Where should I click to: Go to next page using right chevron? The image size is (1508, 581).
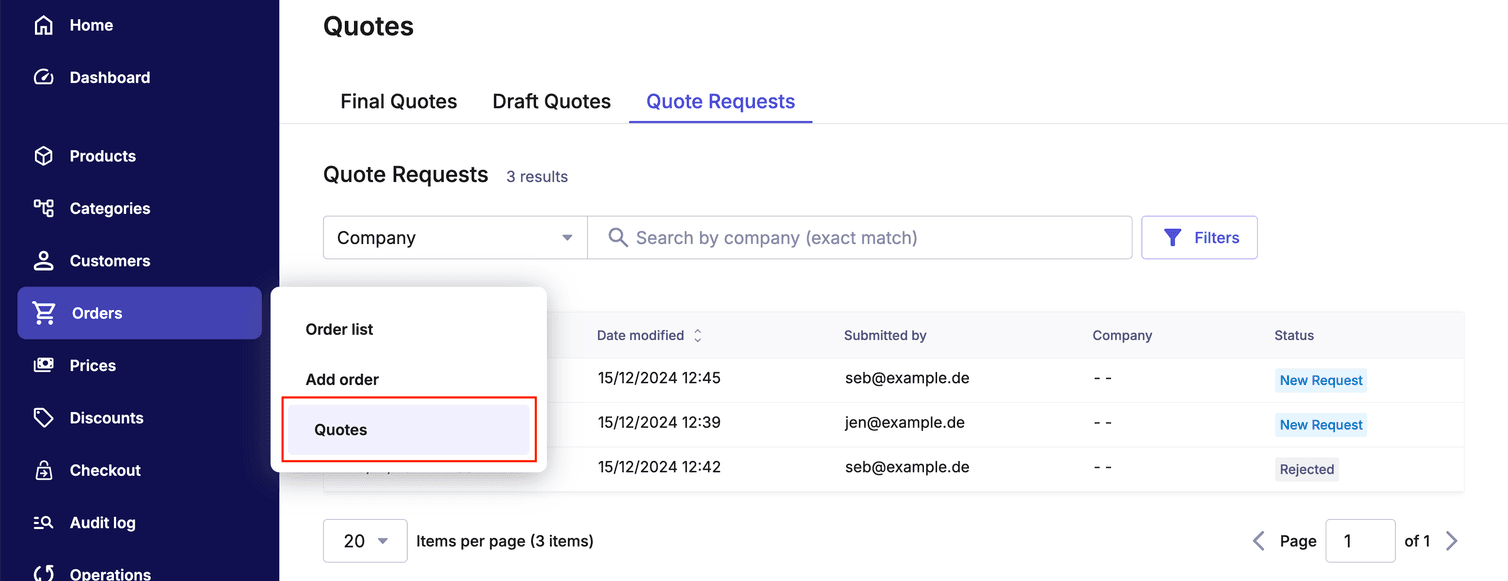[x=1451, y=541]
